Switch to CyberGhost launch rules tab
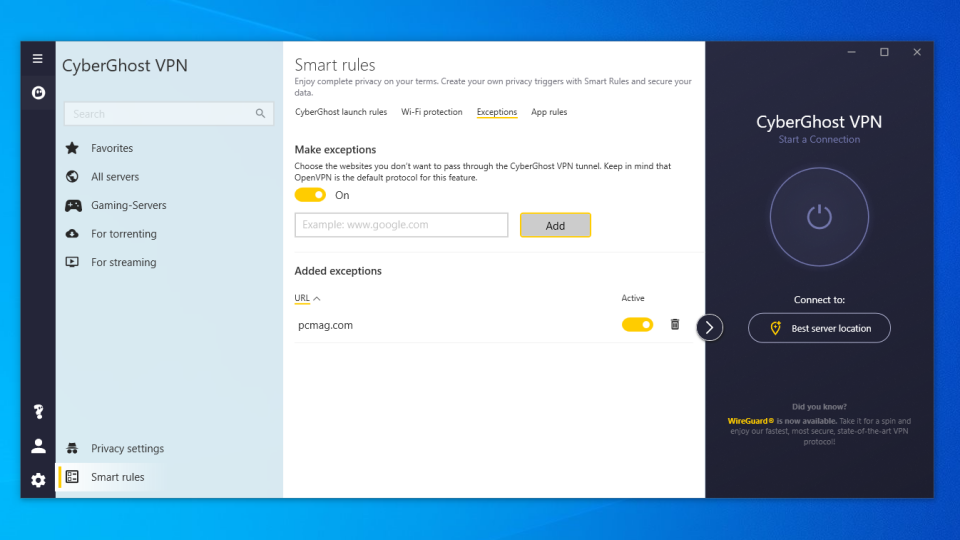Viewport: 960px width, 540px height. [x=341, y=112]
